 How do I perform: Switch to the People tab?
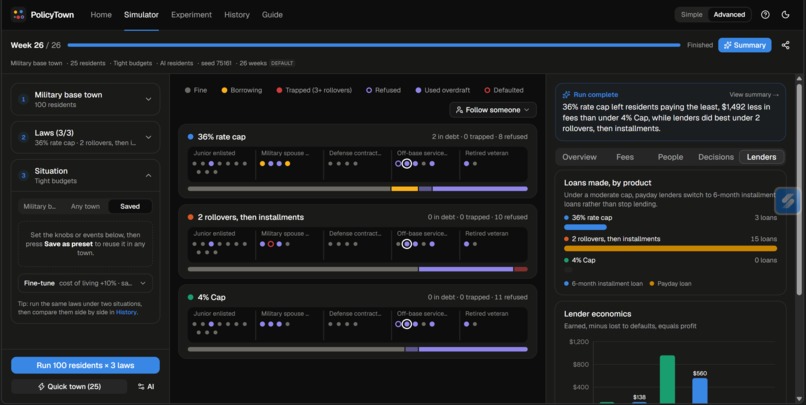coord(670,157)
